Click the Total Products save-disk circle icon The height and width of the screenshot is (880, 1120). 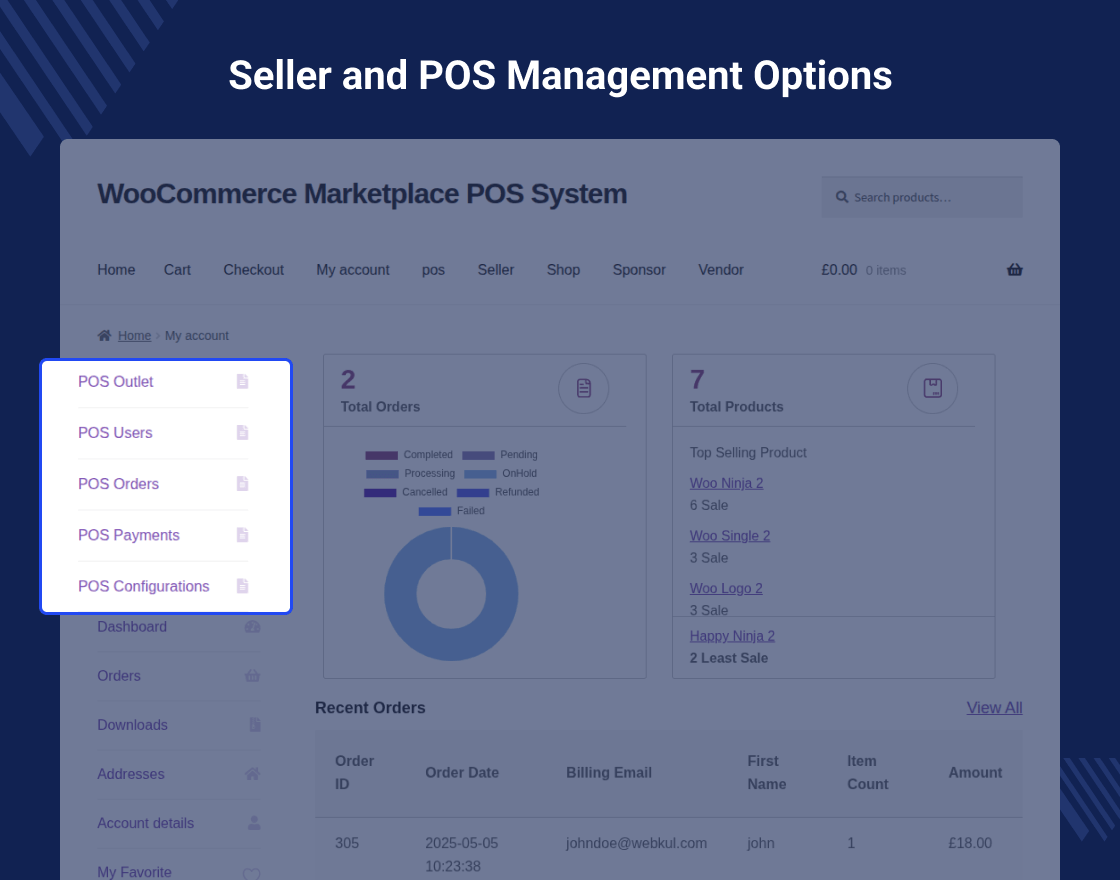click(x=932, y=389)
